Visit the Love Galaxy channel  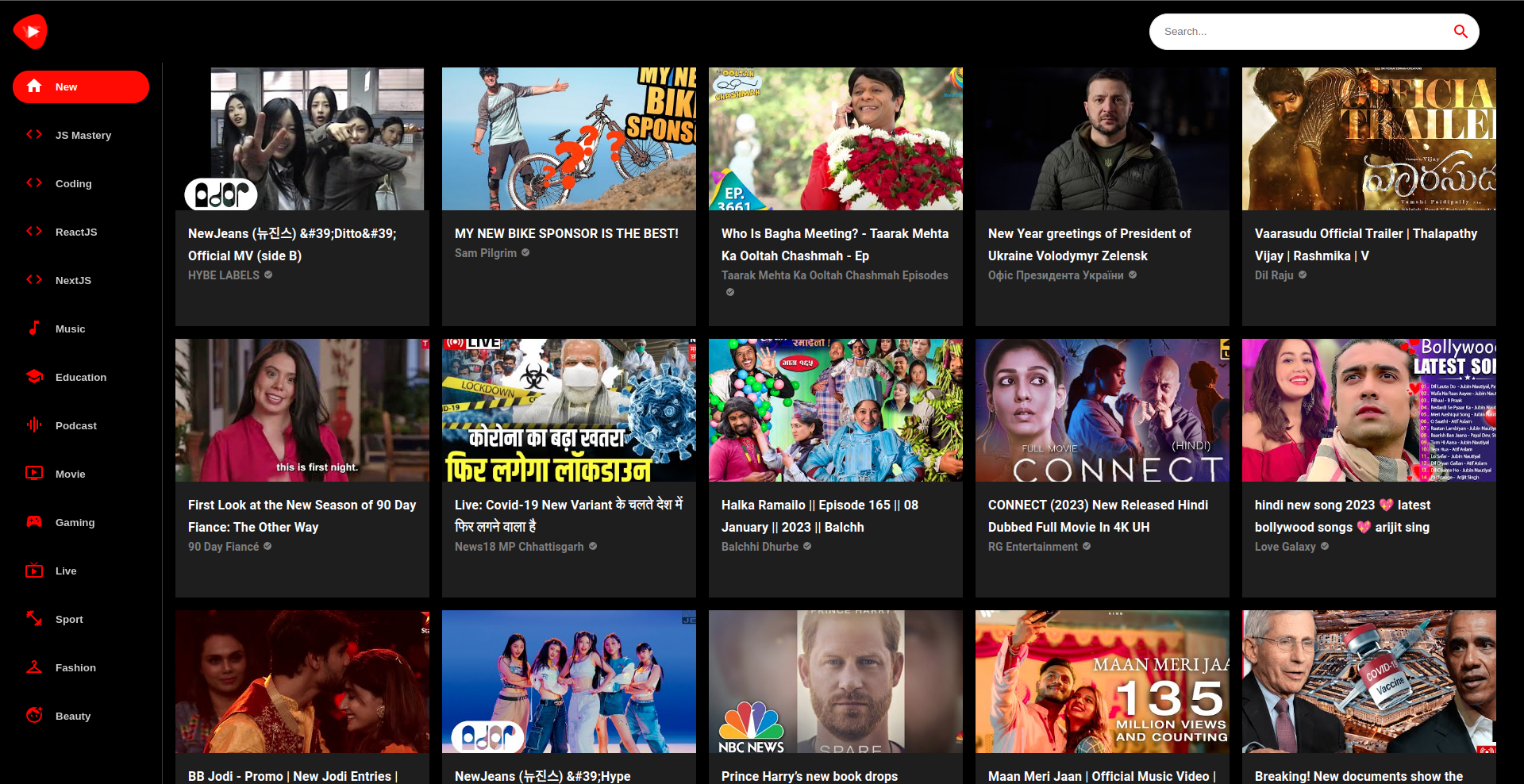pos(1285,547)
